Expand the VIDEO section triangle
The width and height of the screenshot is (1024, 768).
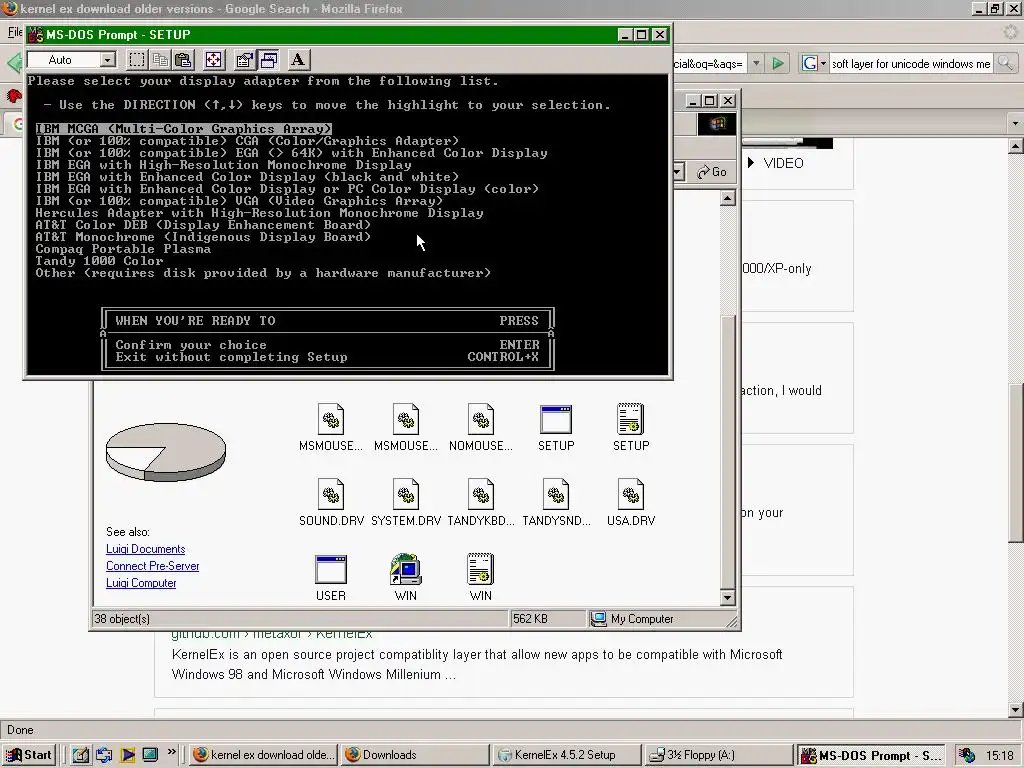tap(750, 163)
